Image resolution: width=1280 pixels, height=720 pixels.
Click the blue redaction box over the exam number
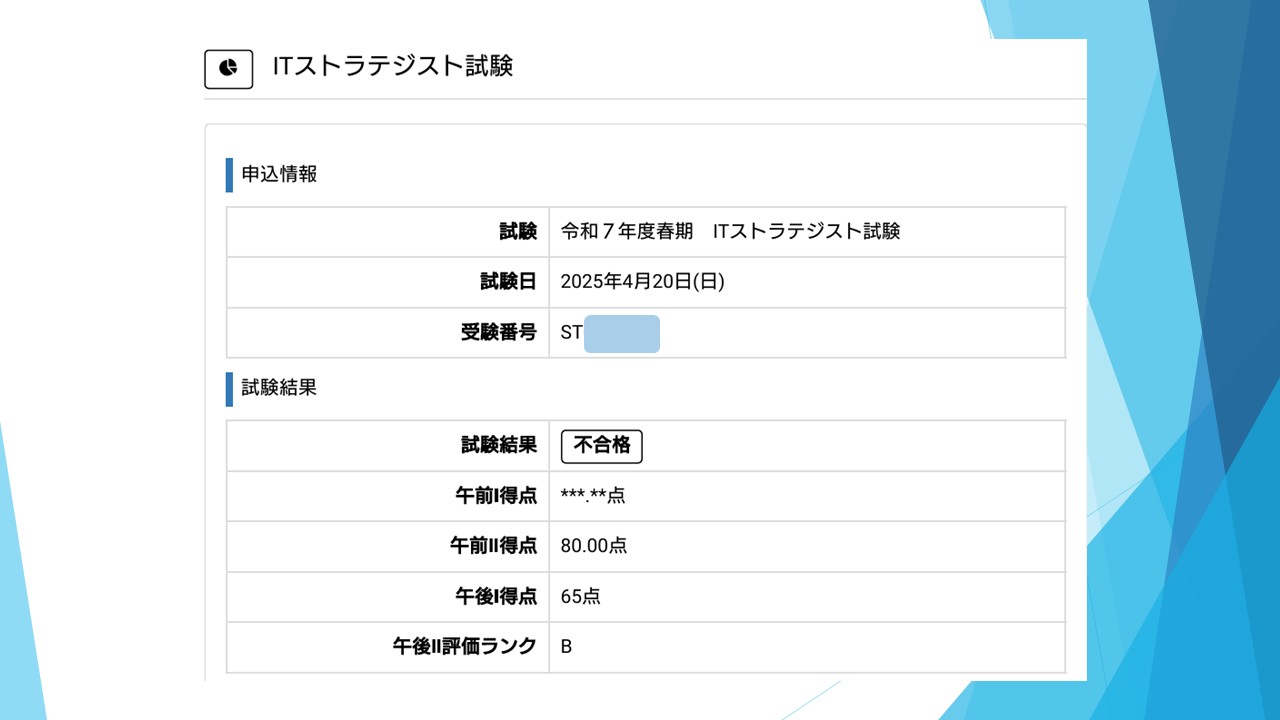tap(622, 334)
